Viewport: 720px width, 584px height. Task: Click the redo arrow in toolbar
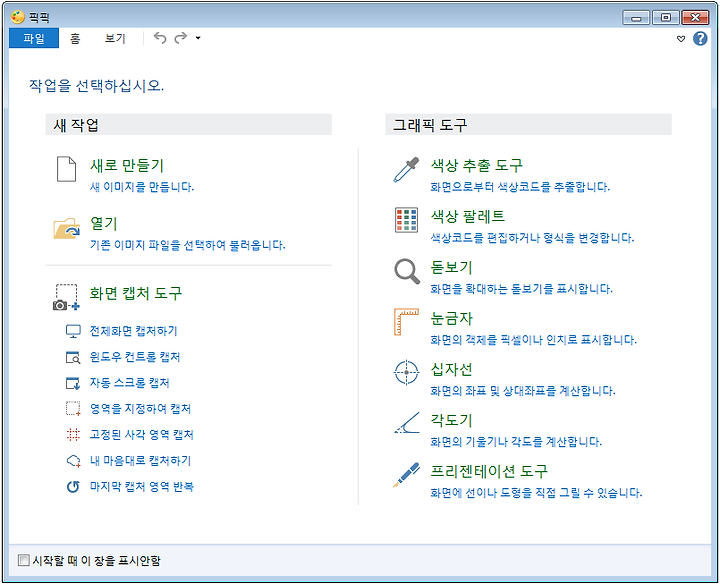pyautogui.click(x=181, y=38)
